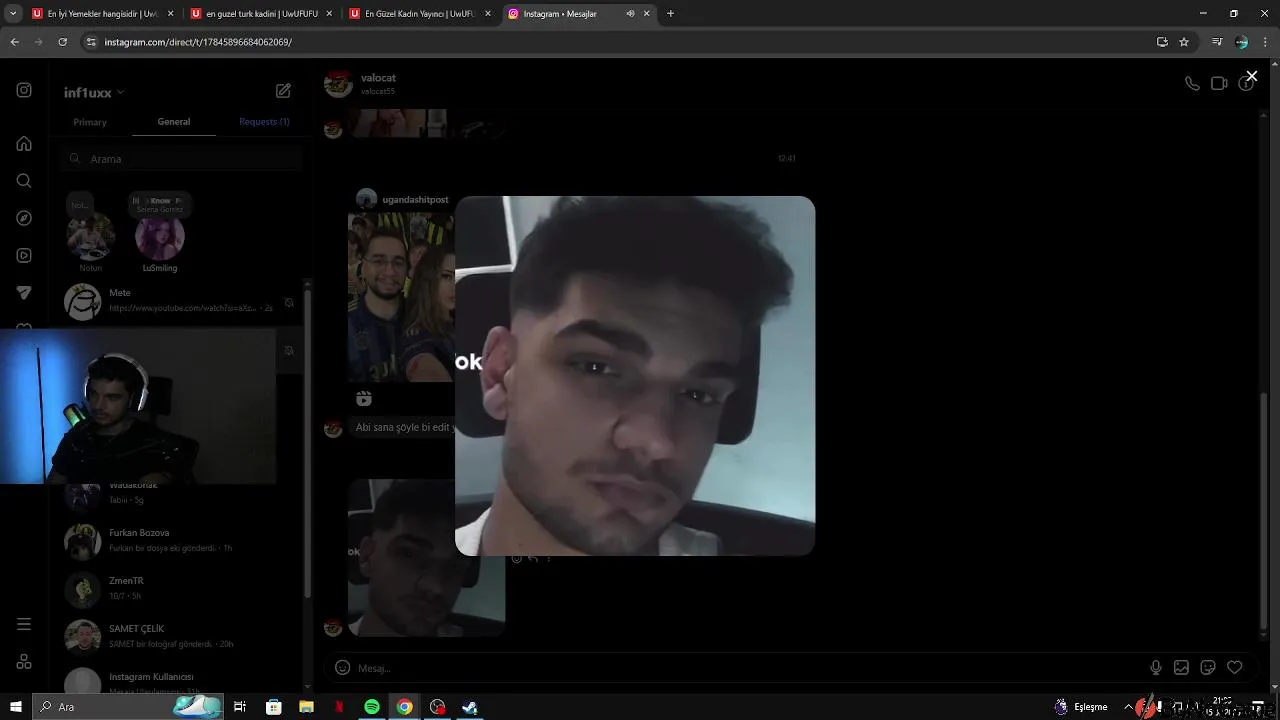Expand the inf1uxx account switcher
1280x720 pixels.
[94, 92]
